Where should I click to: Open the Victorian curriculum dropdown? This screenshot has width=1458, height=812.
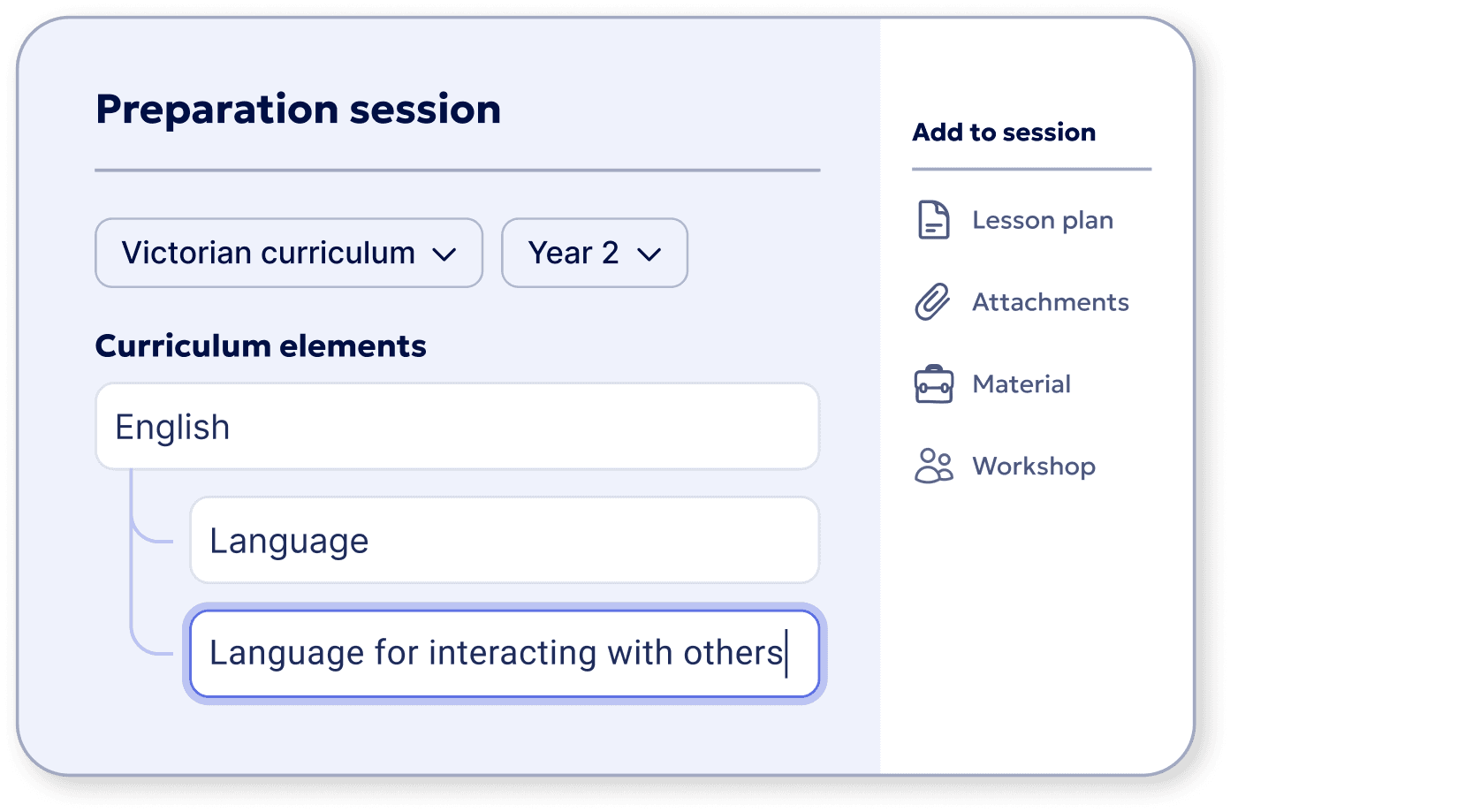point(288,253)
